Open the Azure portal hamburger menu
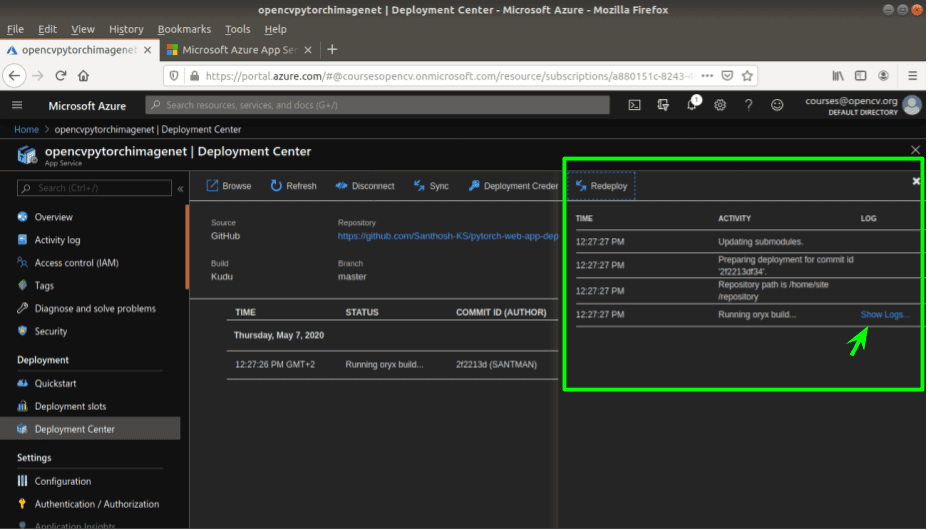930x530 pixels. click(17, 106)
